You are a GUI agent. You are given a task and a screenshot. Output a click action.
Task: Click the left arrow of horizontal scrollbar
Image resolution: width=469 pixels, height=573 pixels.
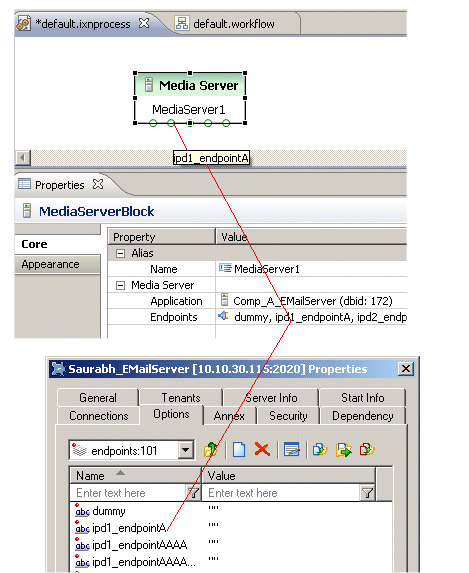point(23,158)
